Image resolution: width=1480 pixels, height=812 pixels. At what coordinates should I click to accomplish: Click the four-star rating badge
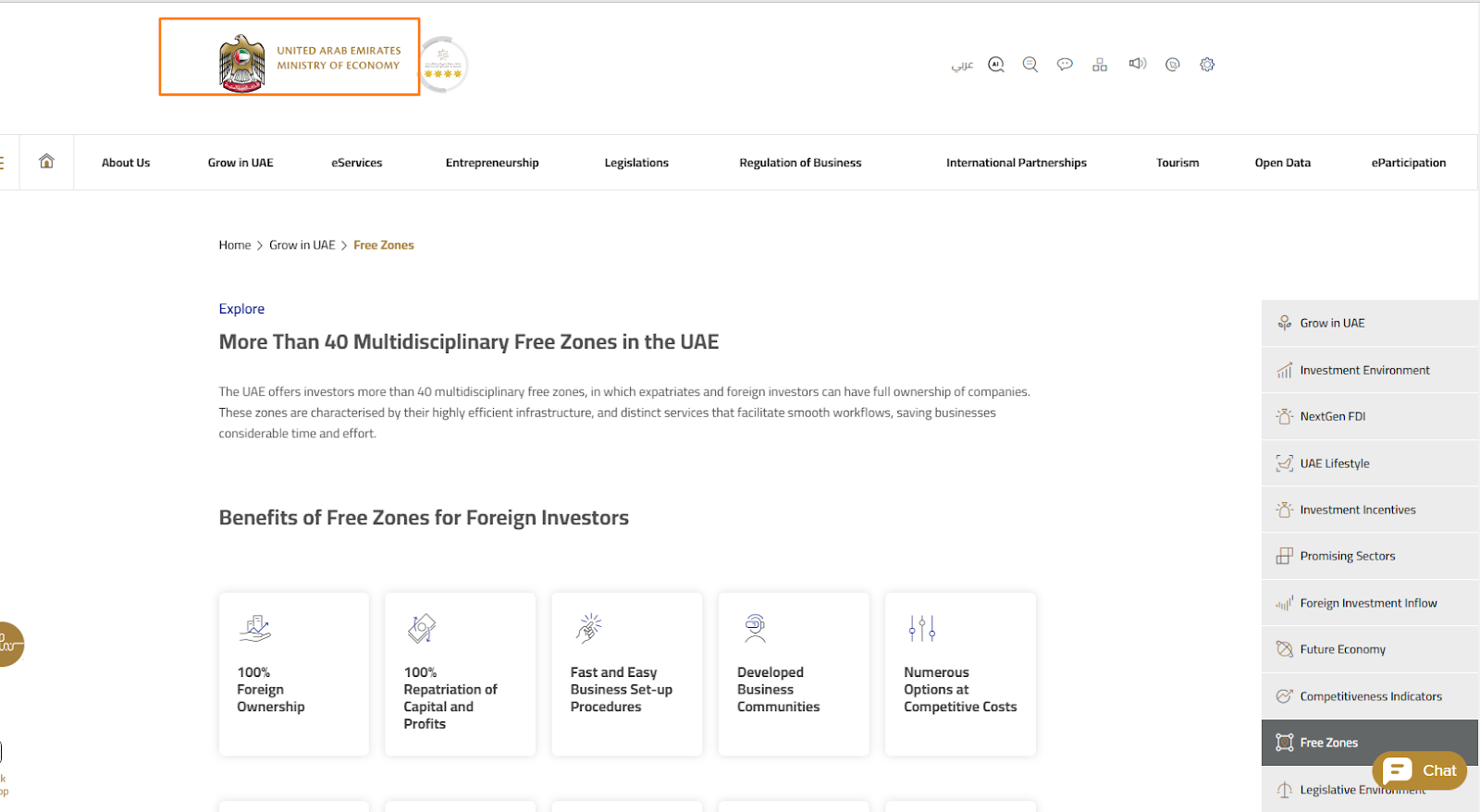tap(444, 65)
